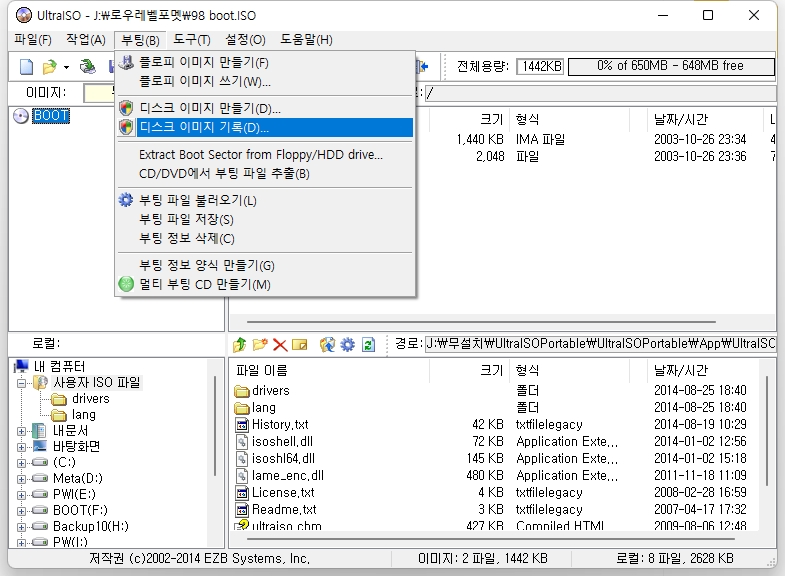
Task: Collapse the 사용자 ISO 파일 tree node
Action: tap(22, 383)
